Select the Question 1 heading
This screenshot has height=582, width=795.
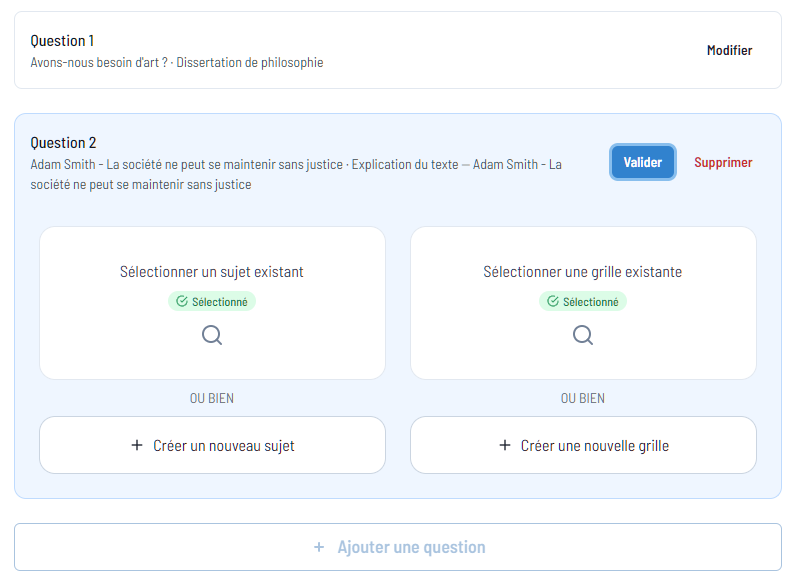point(62,41)
